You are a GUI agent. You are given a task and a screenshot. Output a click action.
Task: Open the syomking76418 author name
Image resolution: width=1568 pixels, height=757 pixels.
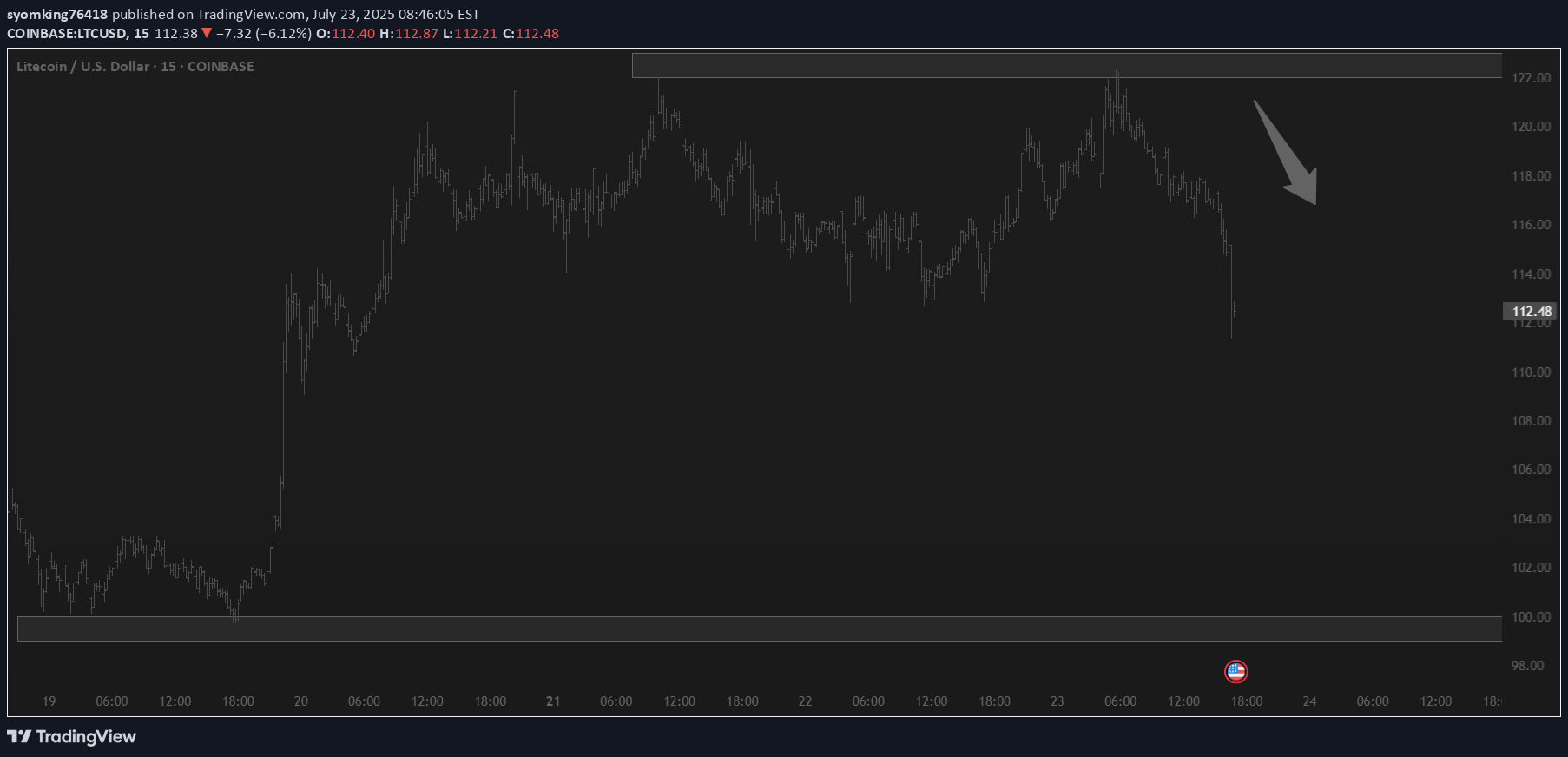[57, 14]
